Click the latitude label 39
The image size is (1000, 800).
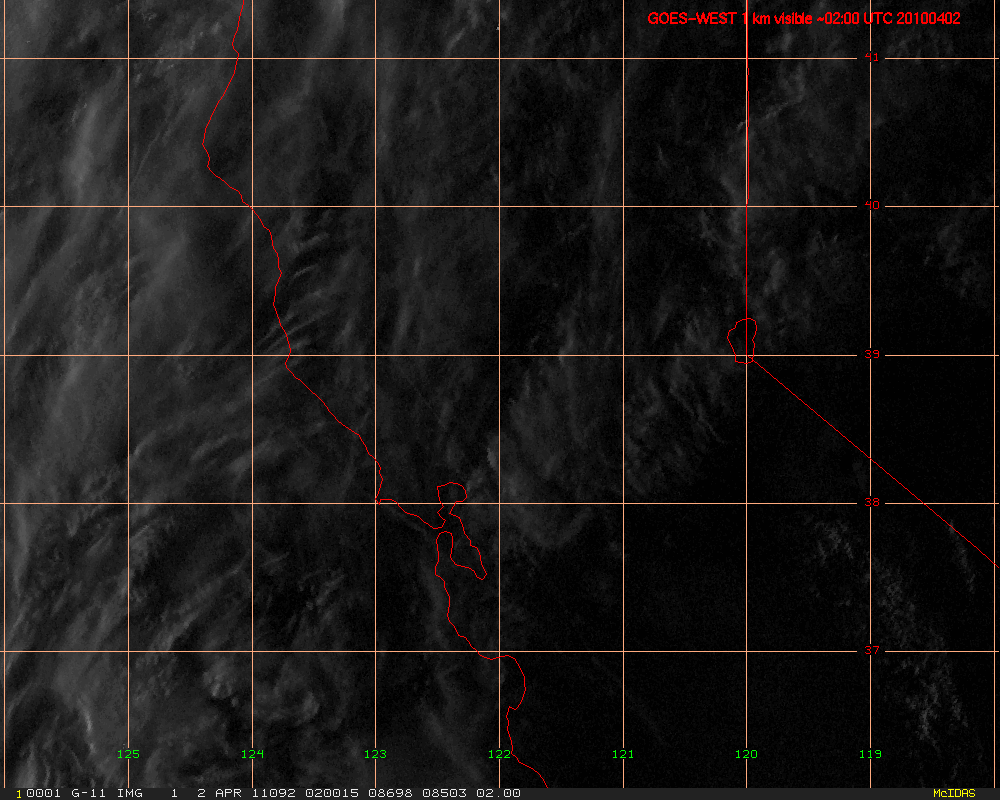tap(872, 354)
